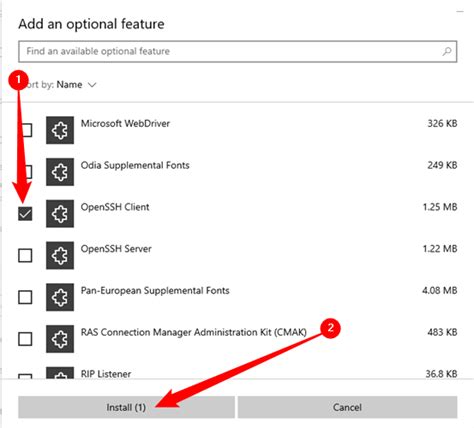Click the Cancel button
Screen dimensions: 474x428
[x=347, y=407]
